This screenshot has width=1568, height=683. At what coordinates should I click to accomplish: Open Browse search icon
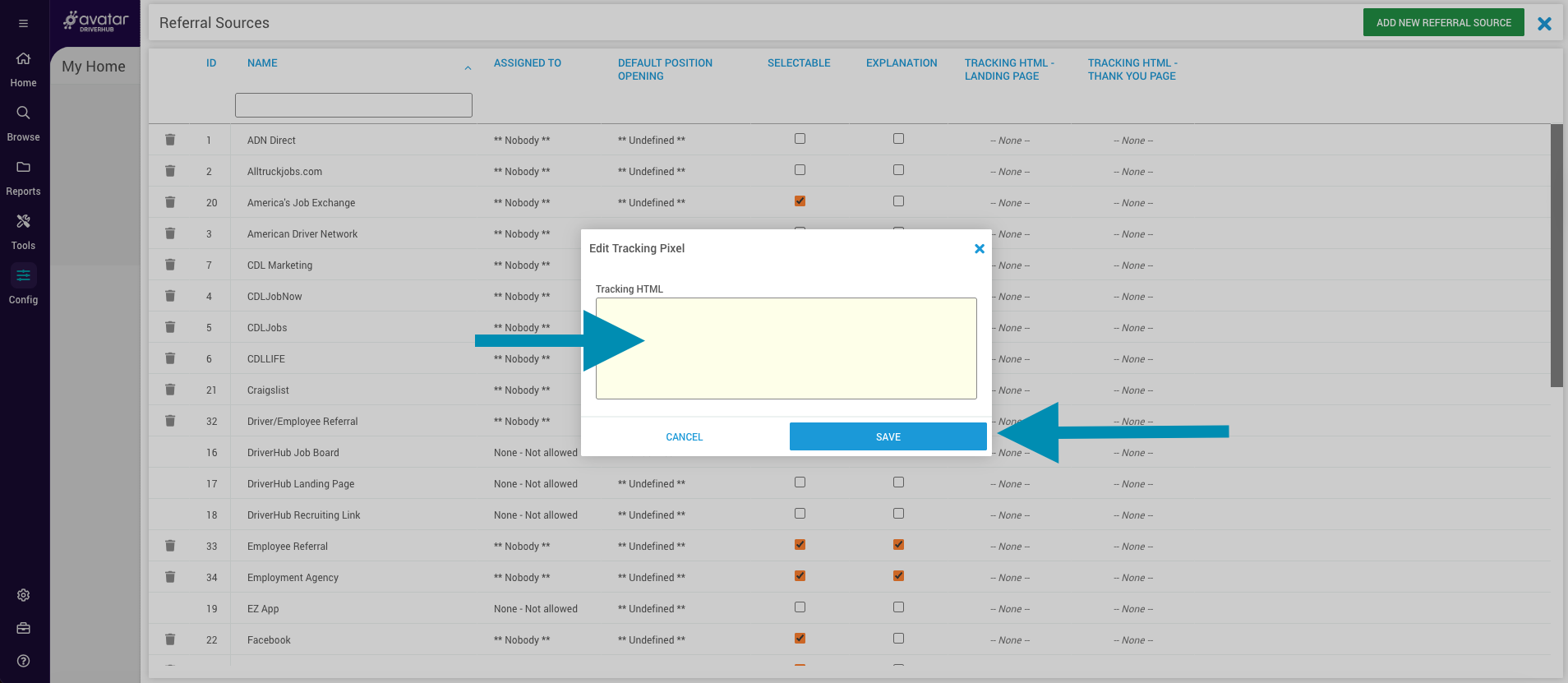[x=23, y=113]
